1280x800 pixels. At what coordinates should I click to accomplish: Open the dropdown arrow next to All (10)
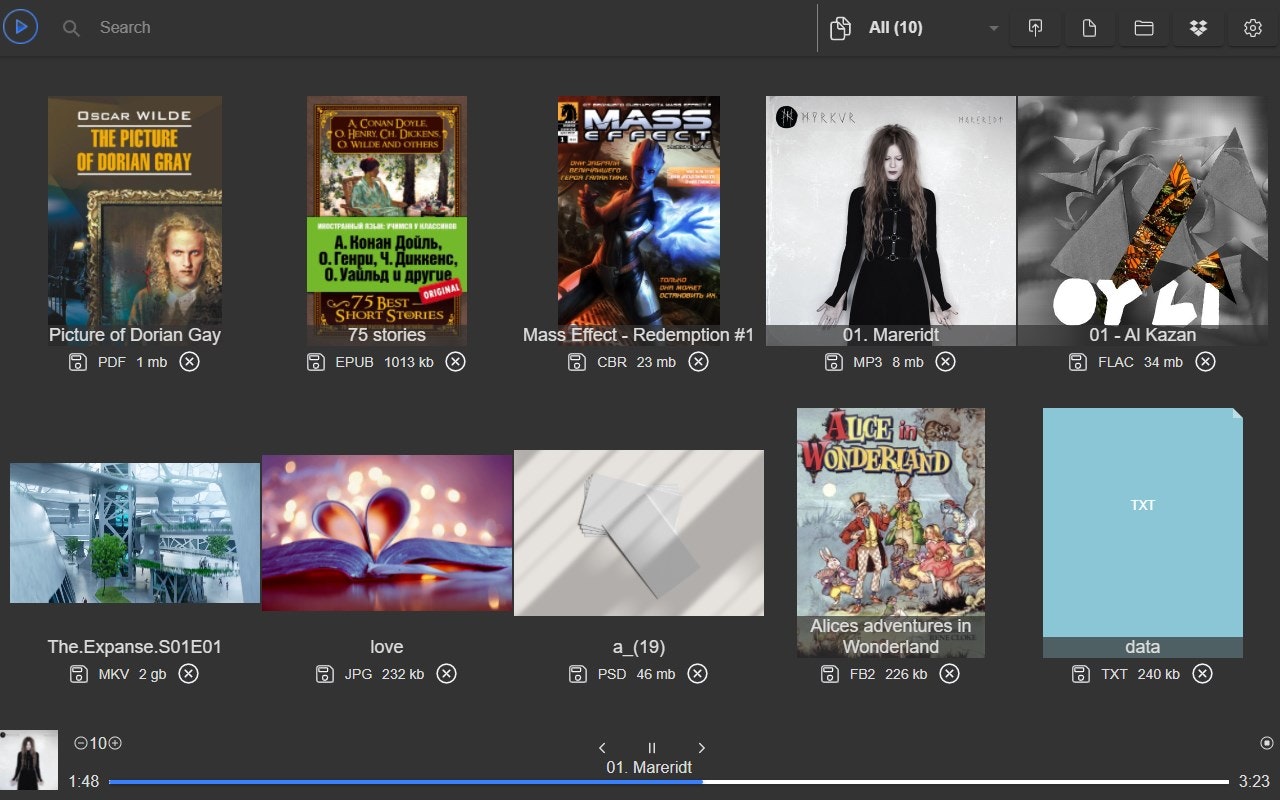[x=993, y=28]
